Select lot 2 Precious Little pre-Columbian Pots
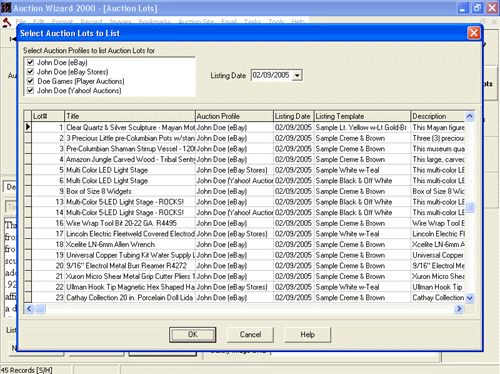Viewport: 500px width, 374px height. tap(130, 138)
